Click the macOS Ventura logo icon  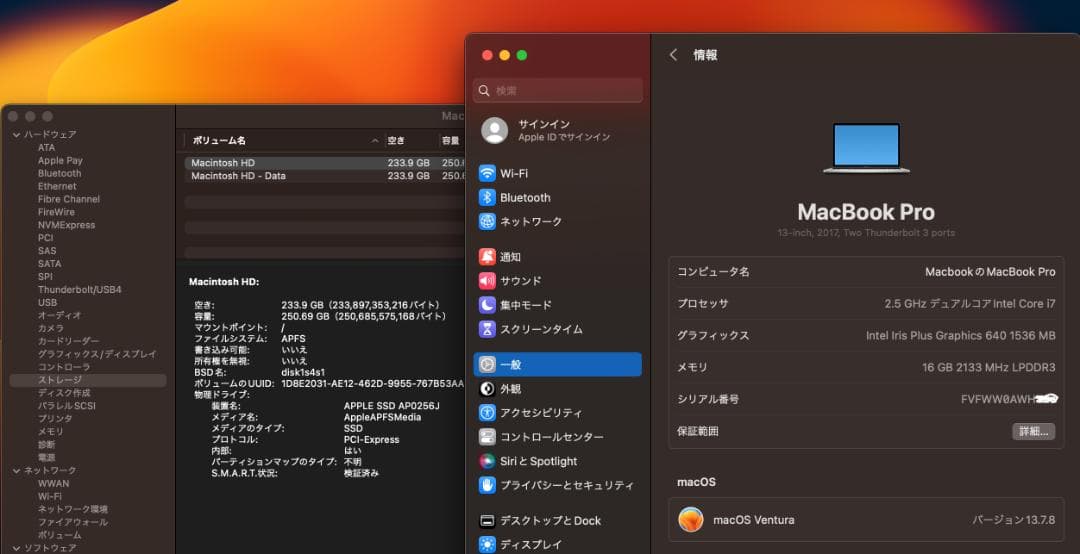[691, 520]
